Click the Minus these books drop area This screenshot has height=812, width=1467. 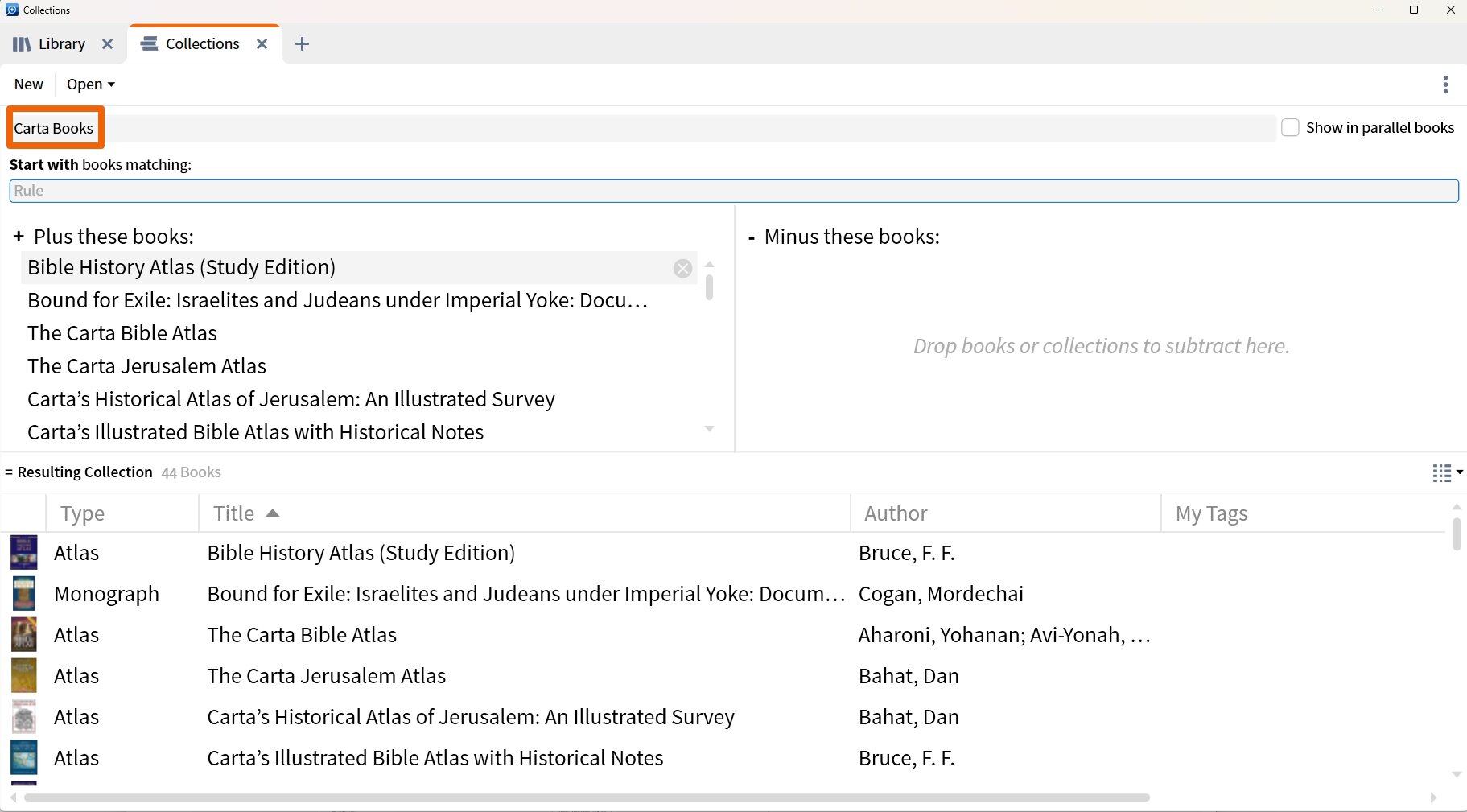click(1101, 346)
